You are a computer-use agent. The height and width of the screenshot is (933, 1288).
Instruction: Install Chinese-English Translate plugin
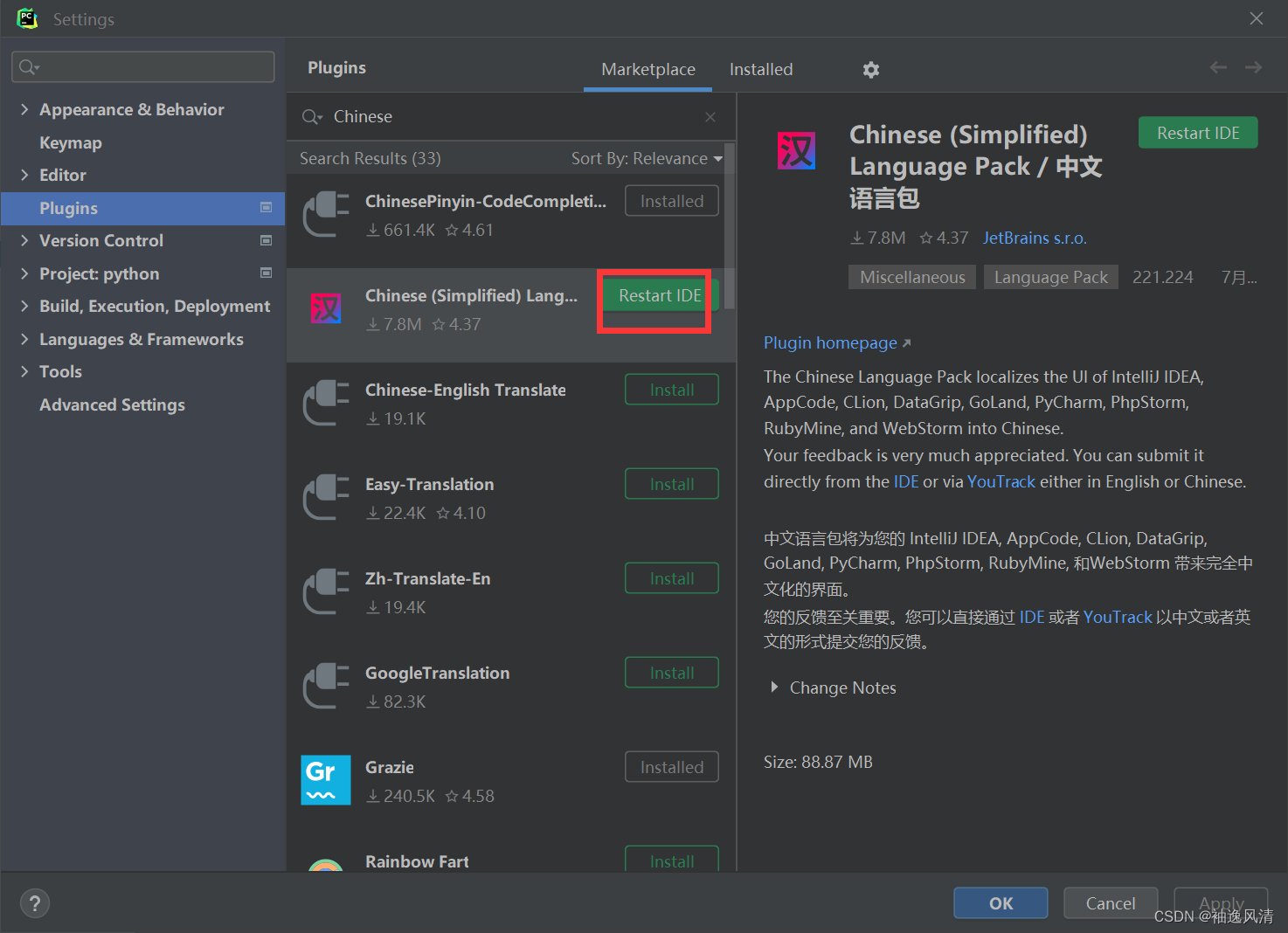click(672, 390)
